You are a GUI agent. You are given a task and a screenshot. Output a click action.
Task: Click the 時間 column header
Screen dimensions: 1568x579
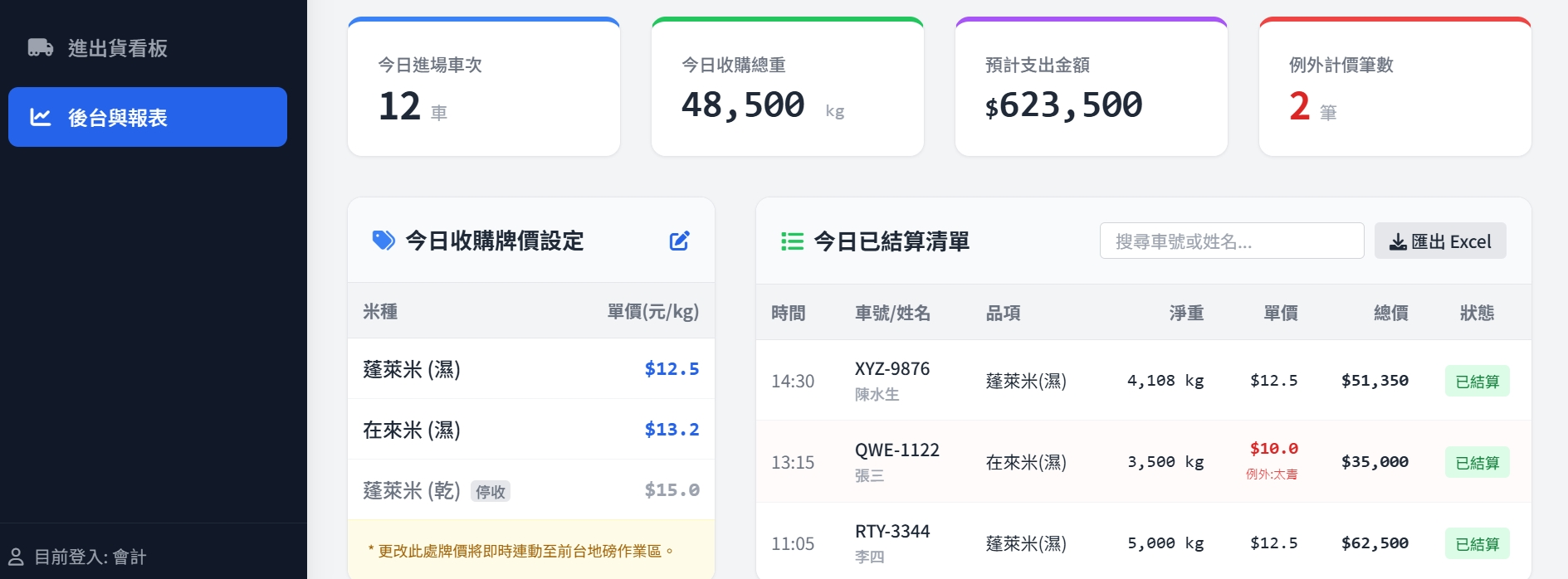coord(789,313)
